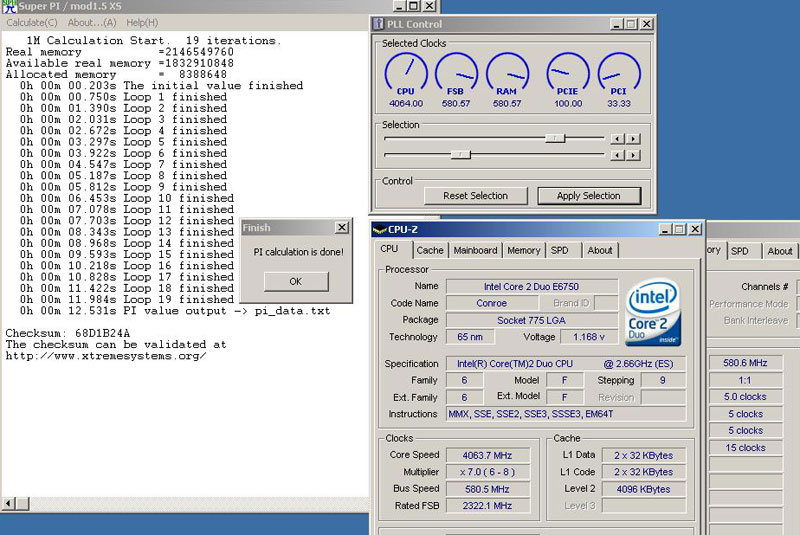This screenshot has height=535, width=800.
Task: Click the left arrow beside the lower slider
Action: (617, 155)
